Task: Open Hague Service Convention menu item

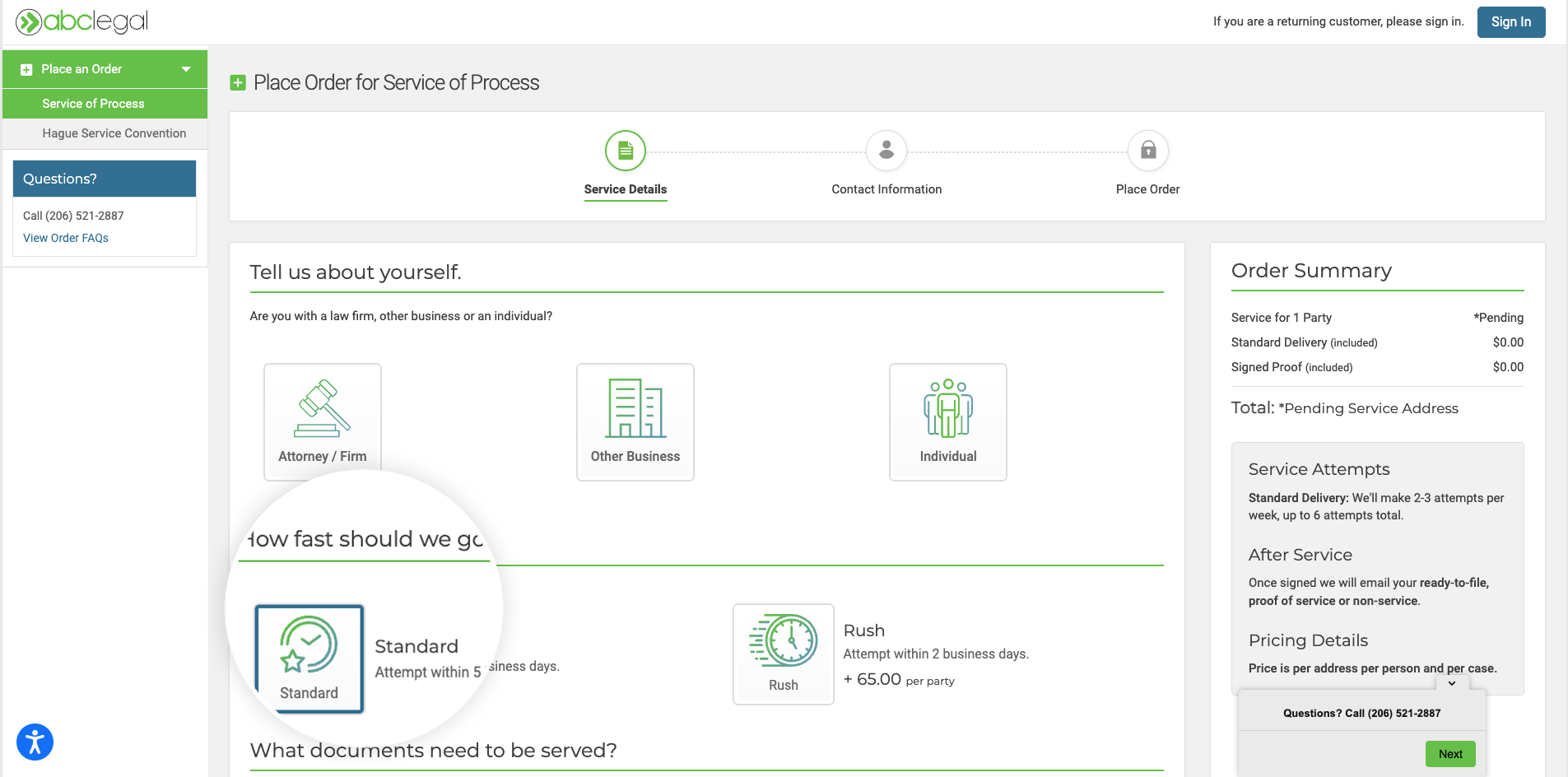Action: click(x=114, y=133)
